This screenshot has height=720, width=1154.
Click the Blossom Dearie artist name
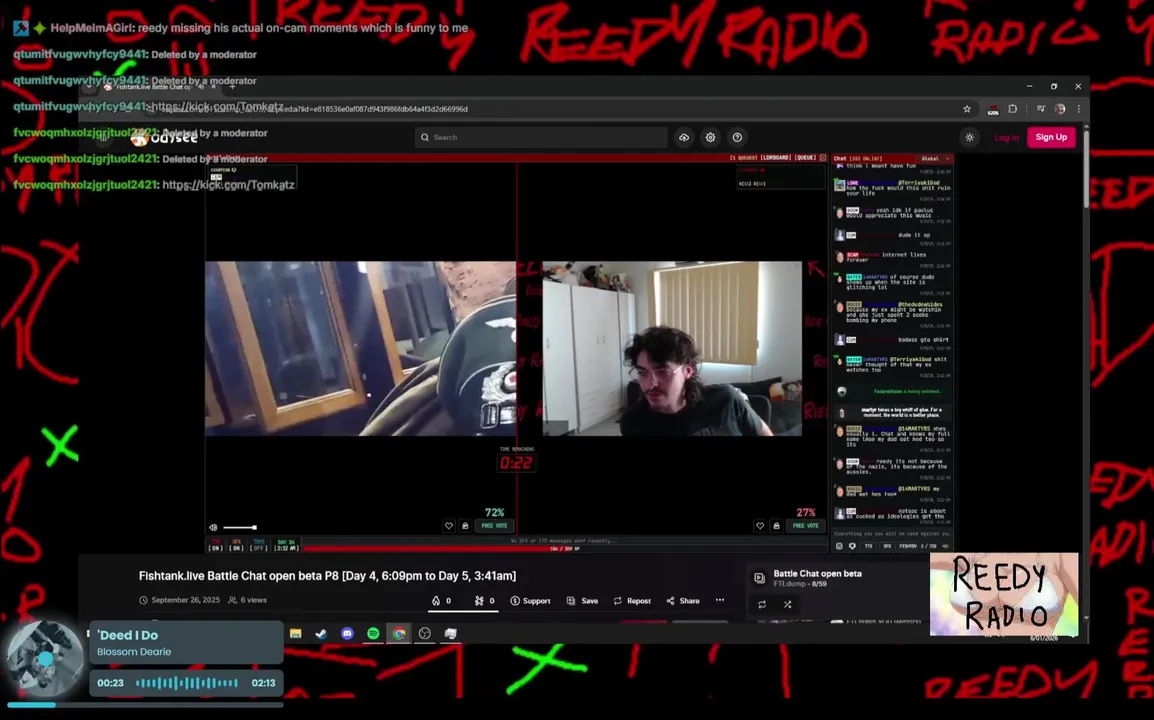(134, 652)
